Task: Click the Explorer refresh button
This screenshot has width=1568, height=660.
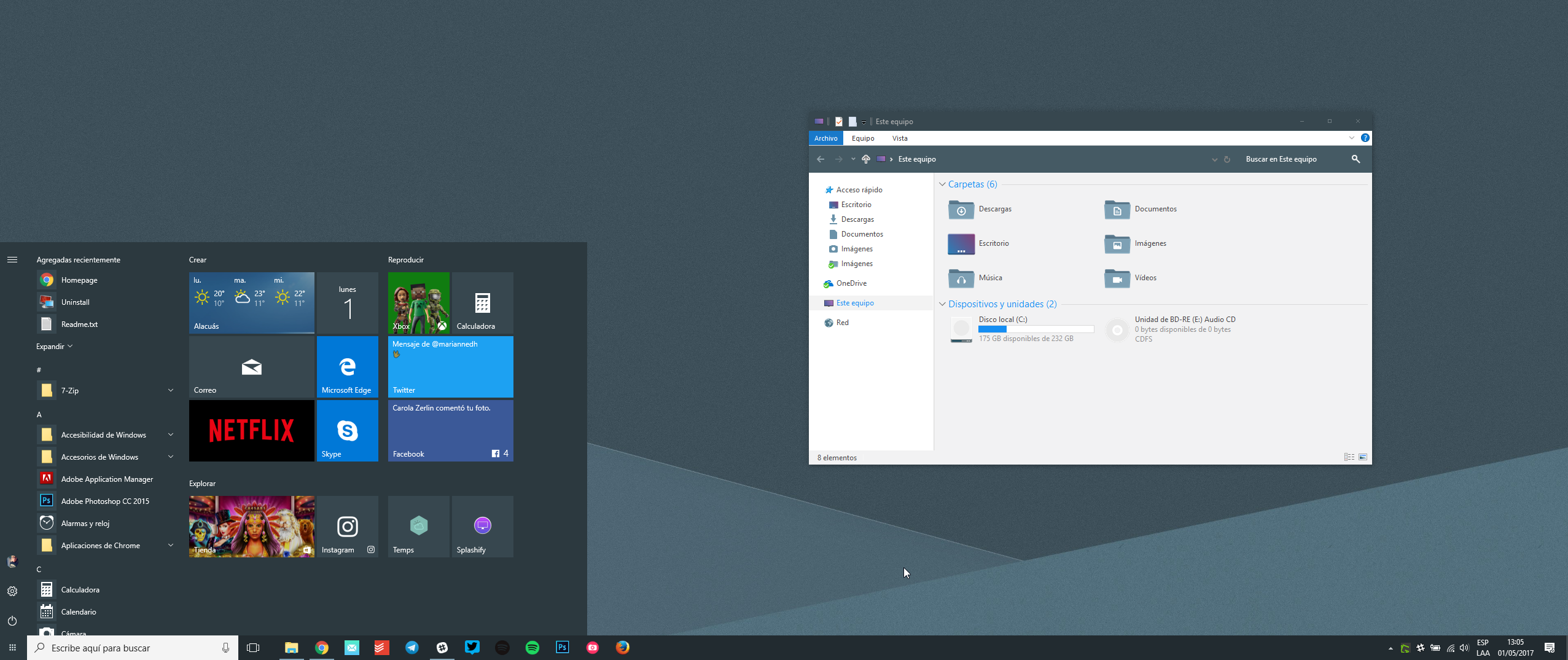Action: coord(1227,160)
